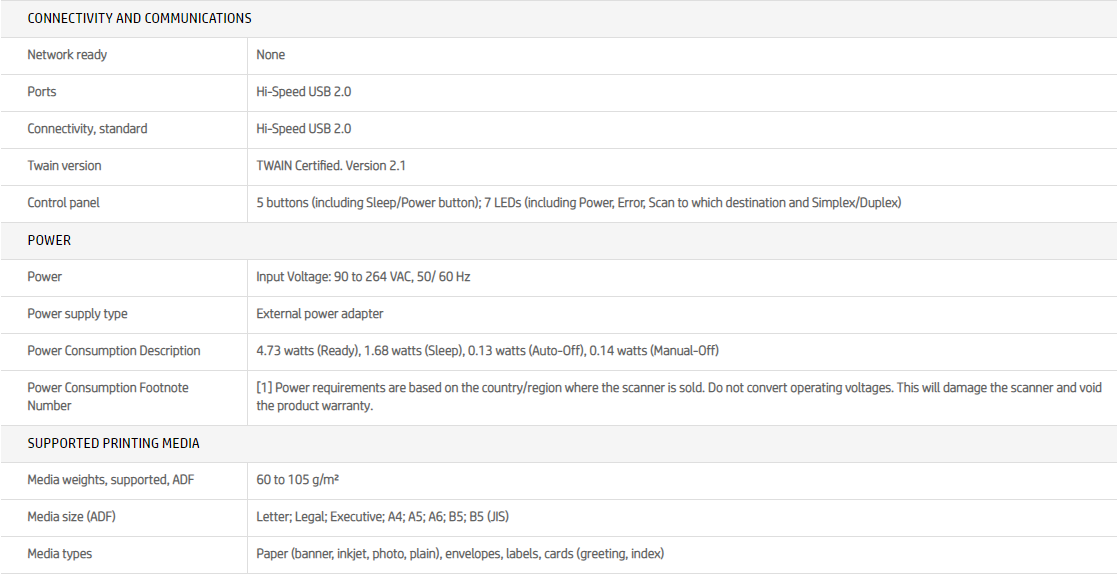Image resolution: width=1118 pixels, height=574 pixels.
Task: Select the Twain version label
Action: [x=64, y=166]
